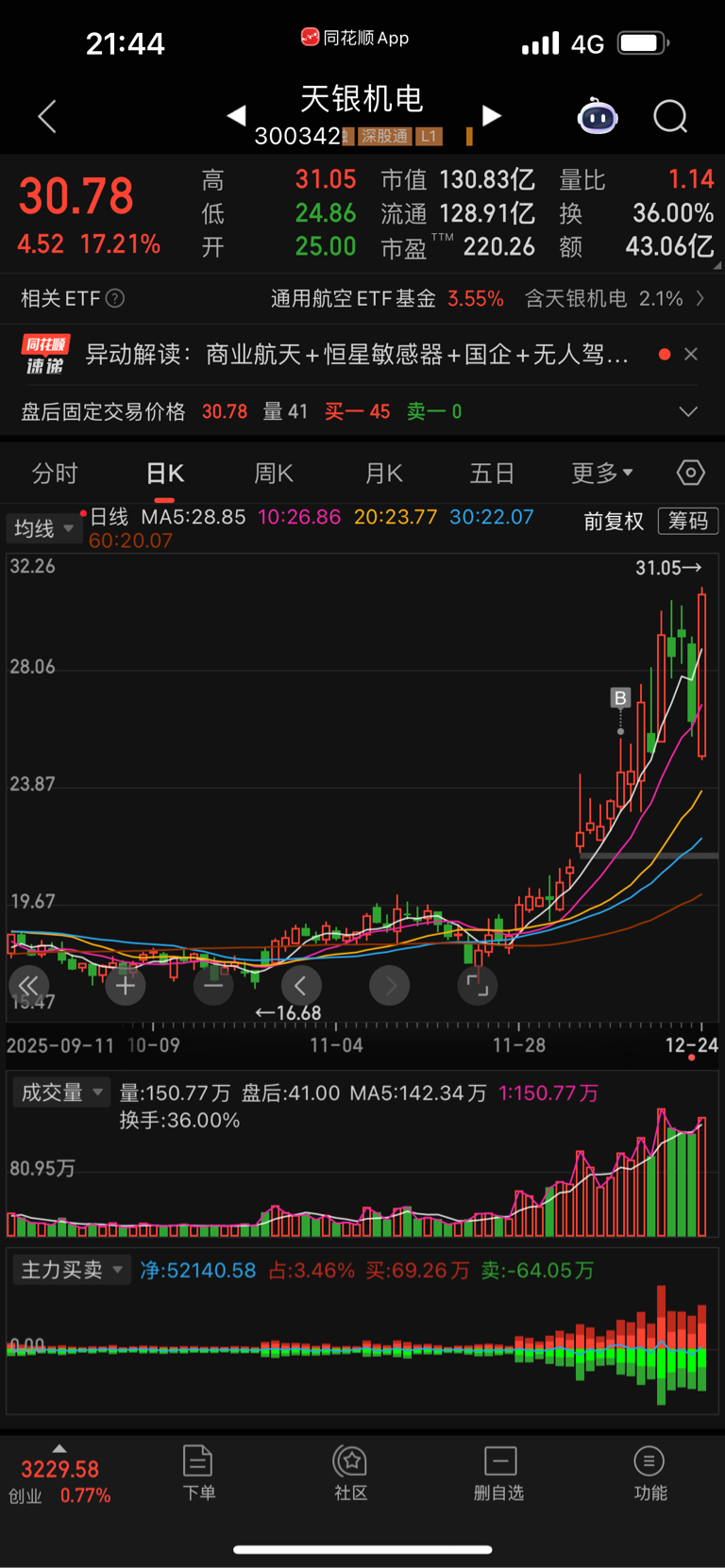
Task: Open stock search with the magnifier icon
Action: point(670,117)
